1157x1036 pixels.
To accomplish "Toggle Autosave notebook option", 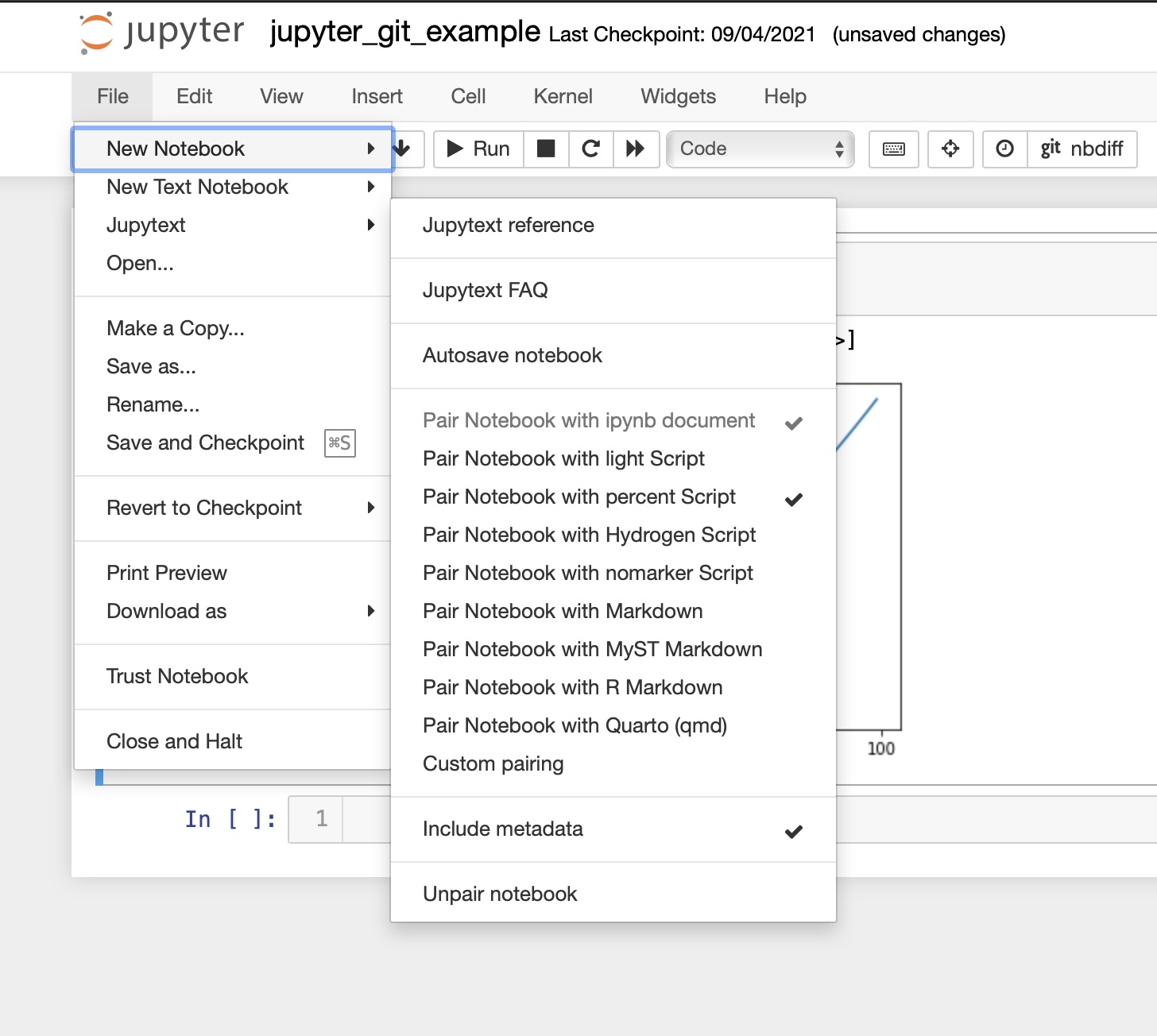I will pos(613,355).
